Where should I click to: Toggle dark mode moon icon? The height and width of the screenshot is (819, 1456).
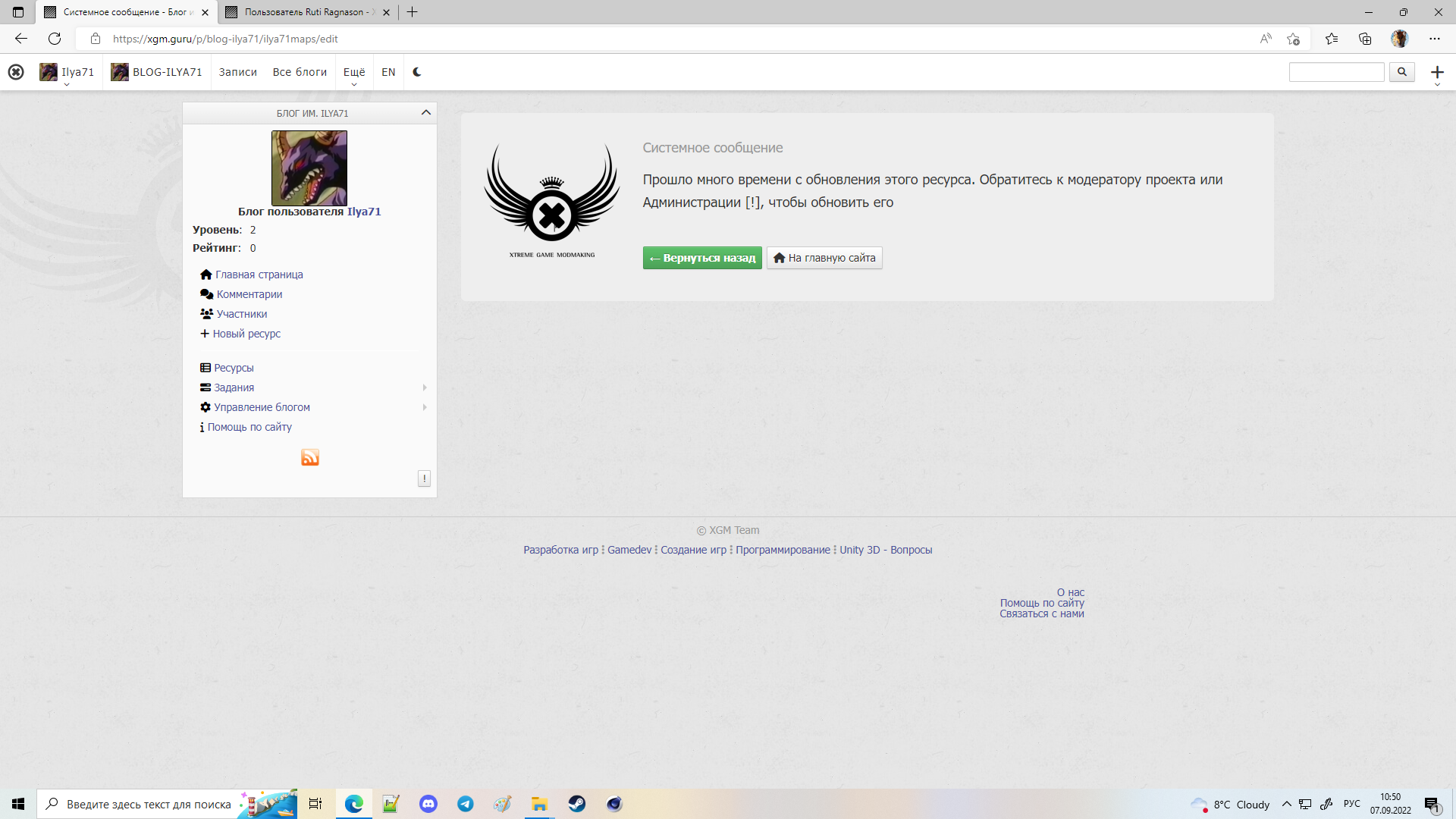point(417,72)
